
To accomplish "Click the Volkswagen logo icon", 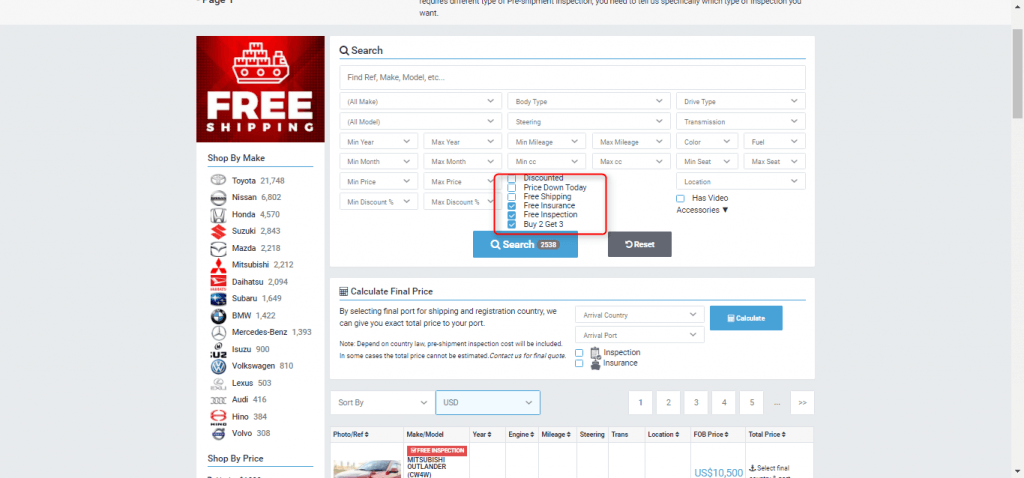I will tap(217, 366).
